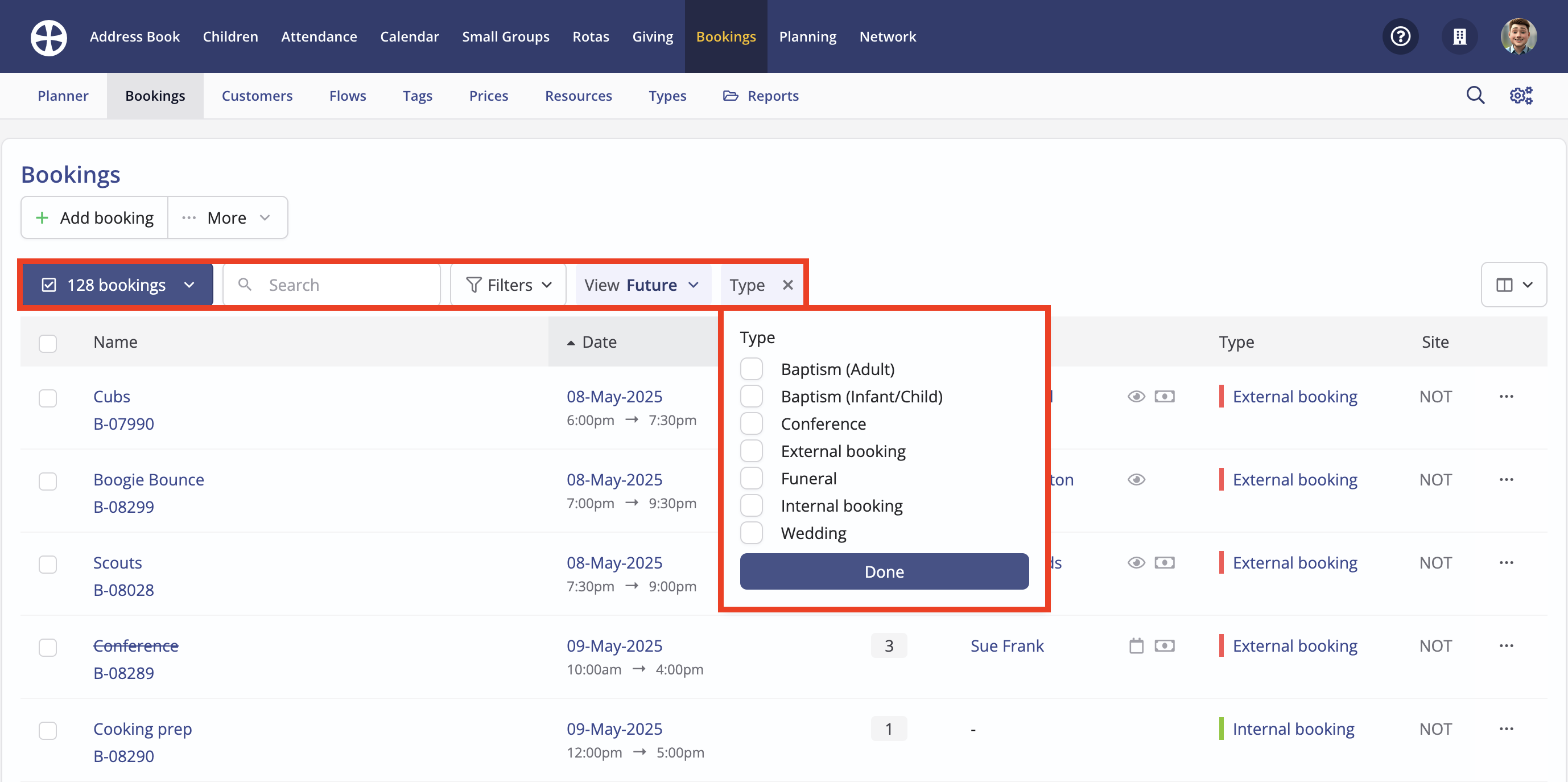Focus the bookings Search field
This screenshot has width=1568, height=782.
coord(332,285)
